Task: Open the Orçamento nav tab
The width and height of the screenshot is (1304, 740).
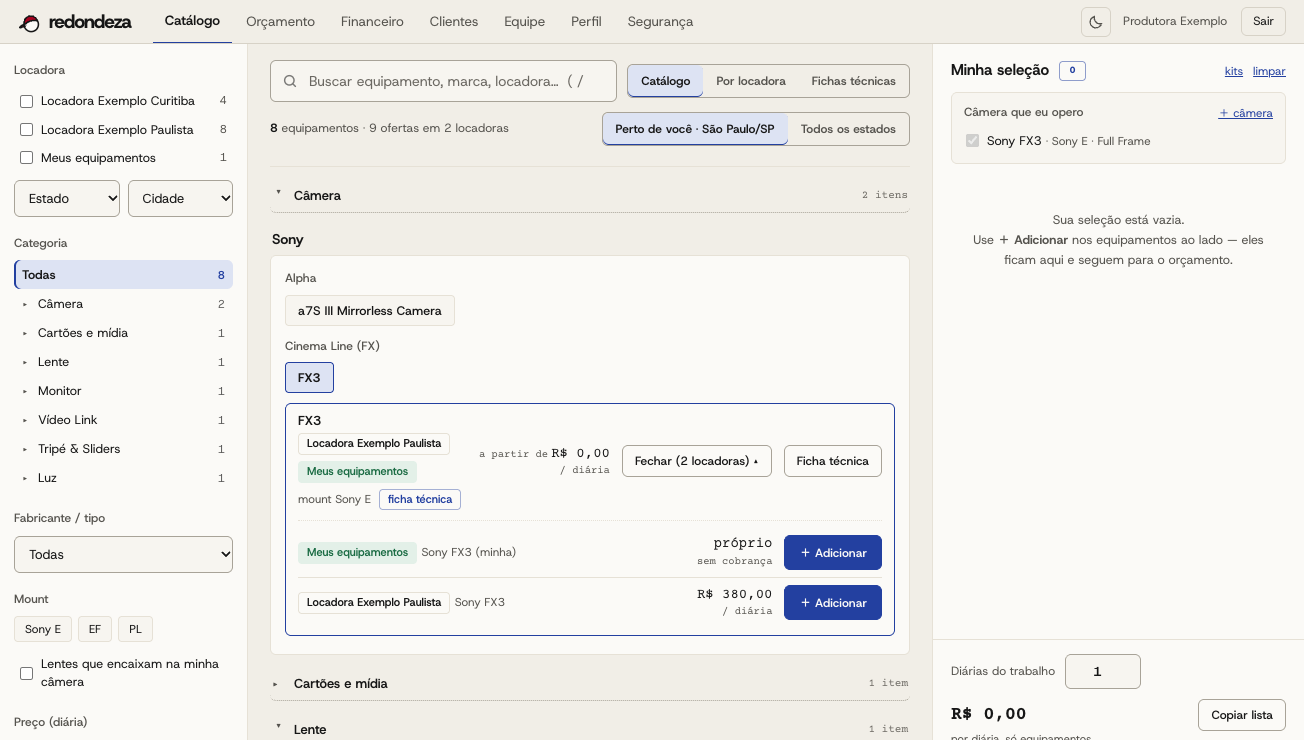Action: 280,22
